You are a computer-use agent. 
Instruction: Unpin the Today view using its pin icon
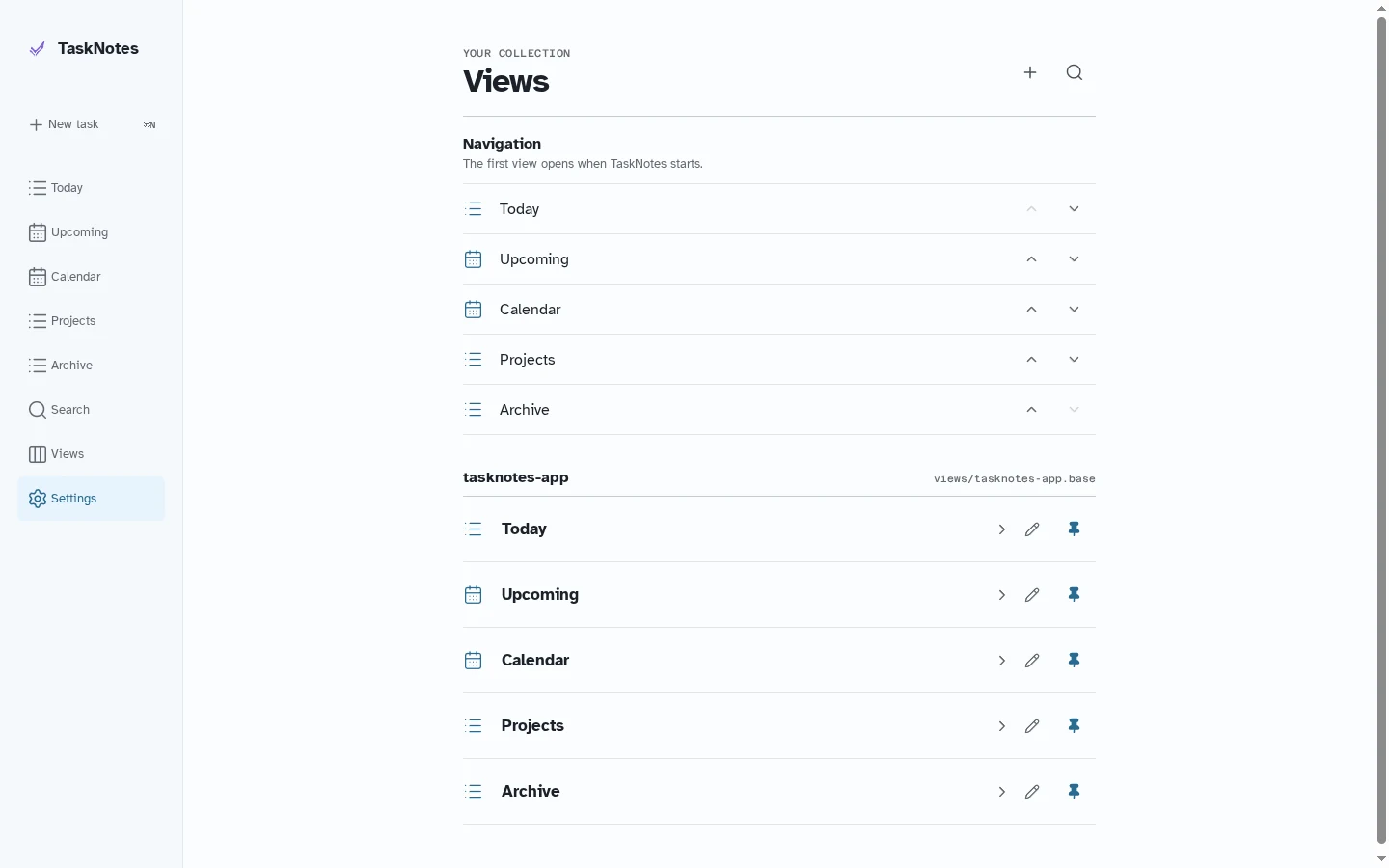pyautogui.click(x=1075, y=529)
